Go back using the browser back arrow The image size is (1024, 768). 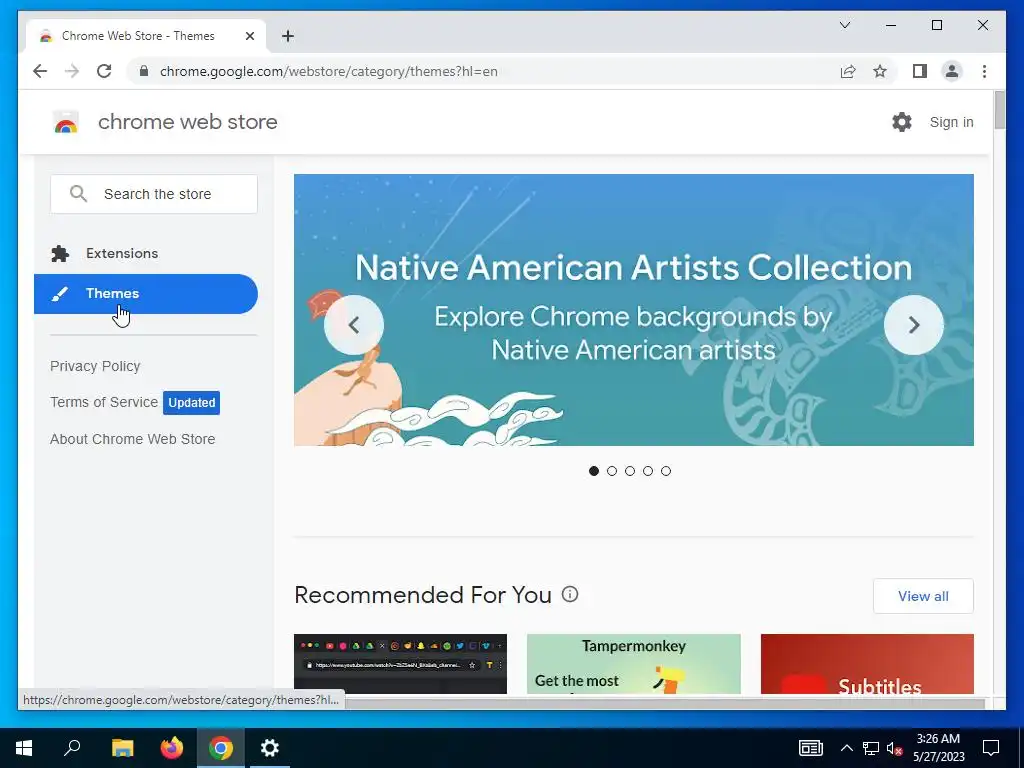40,71
